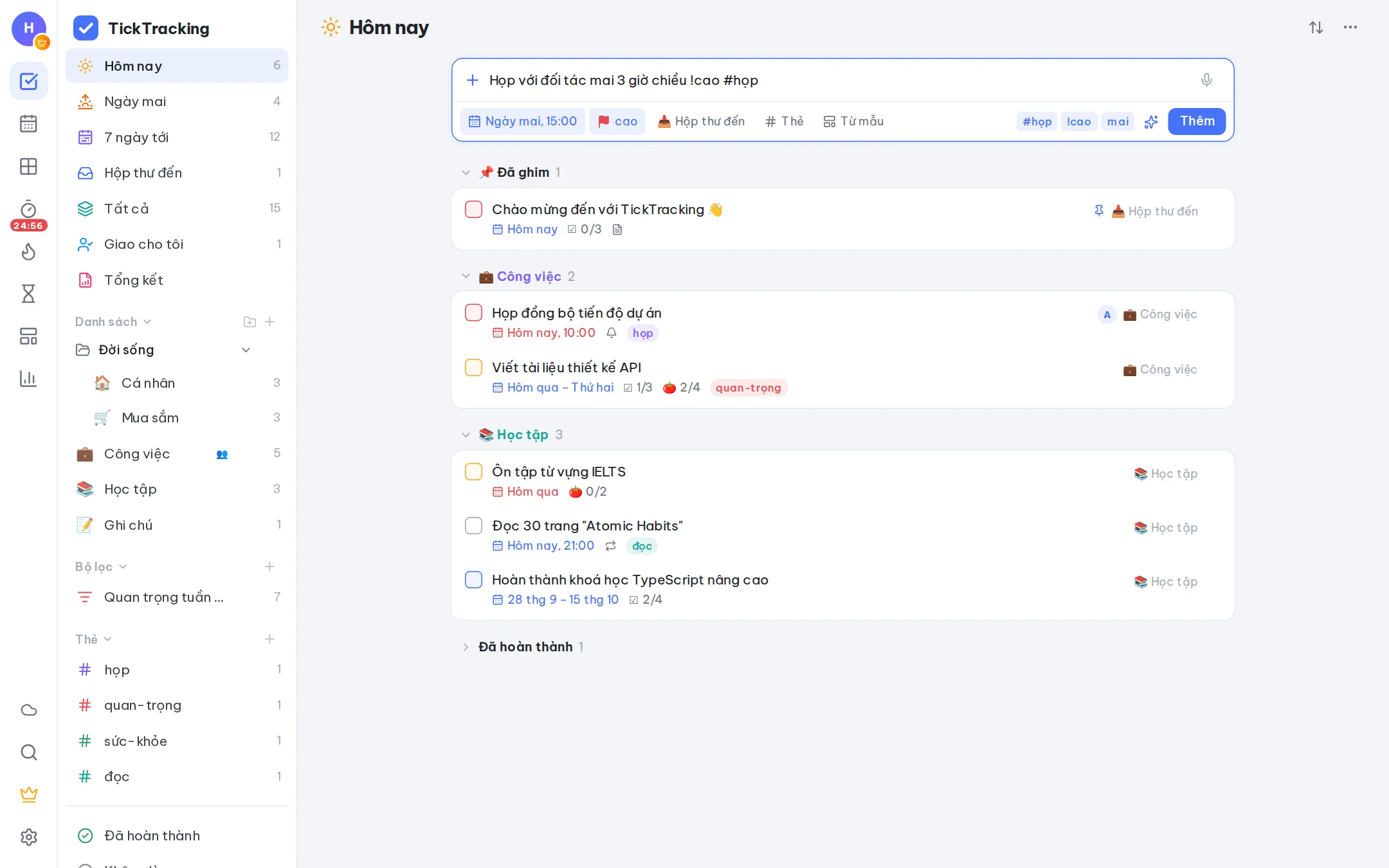Expand the Đã hoàn thành section
This screenshot has height=868, width=1389.
click(466, 647)
